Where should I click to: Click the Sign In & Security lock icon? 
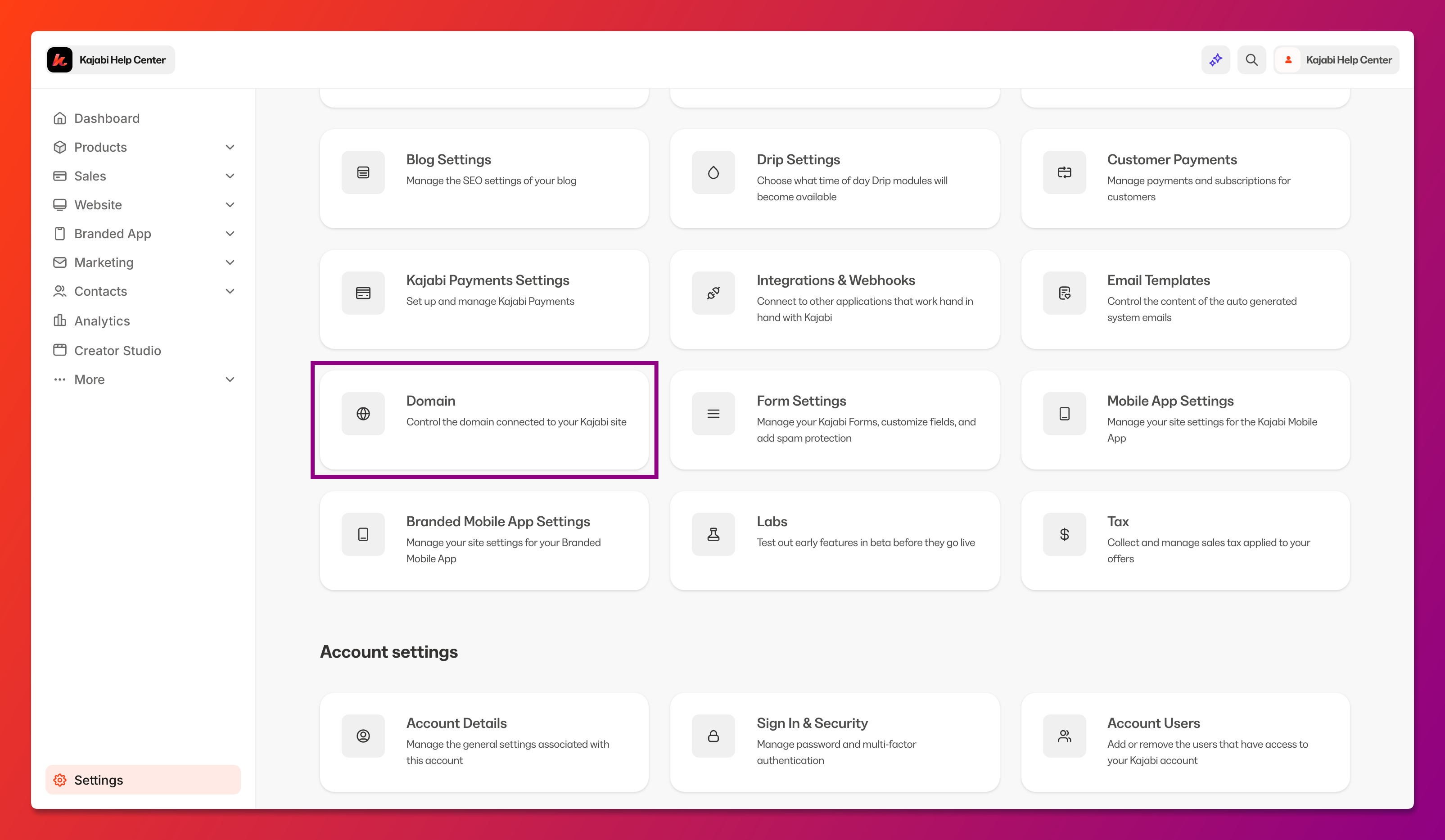coord(713,736)
